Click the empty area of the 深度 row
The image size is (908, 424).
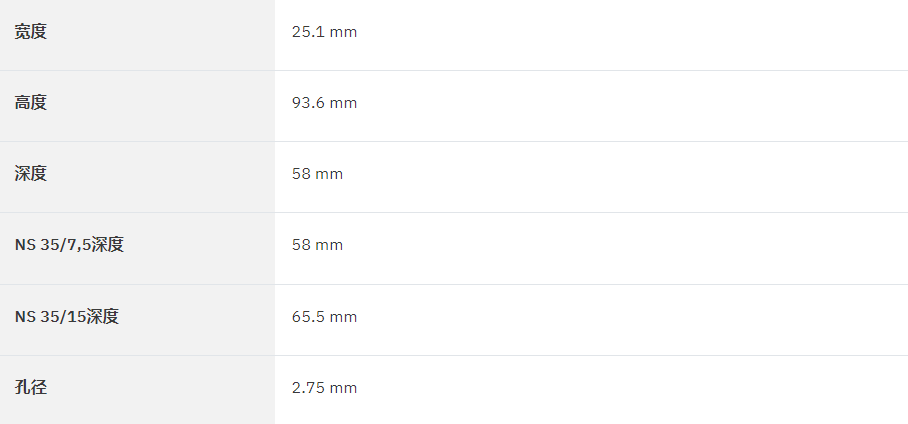(625, 174)
